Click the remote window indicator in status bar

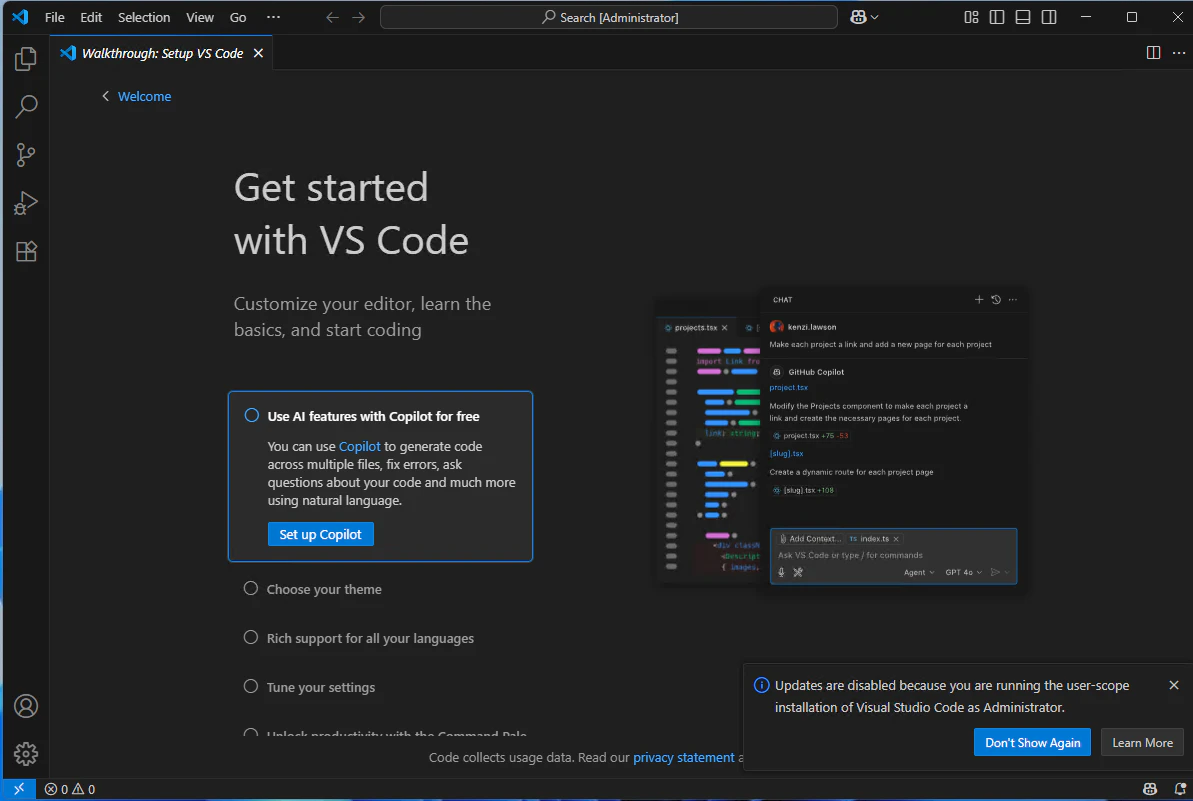coord(19,789)
